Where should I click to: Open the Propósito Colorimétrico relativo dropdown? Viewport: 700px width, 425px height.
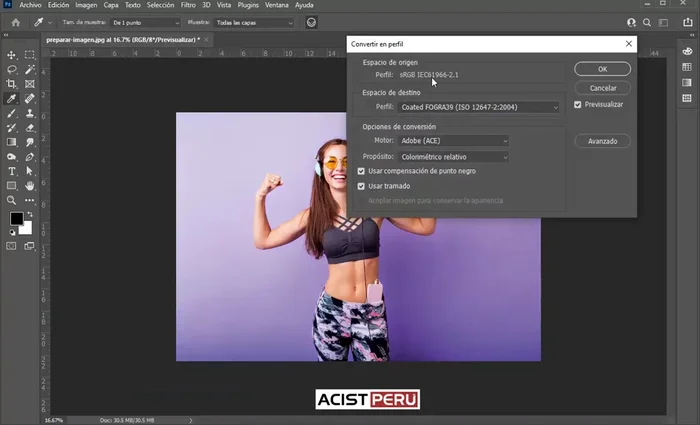pyautogui.click(x=454, y=157)
